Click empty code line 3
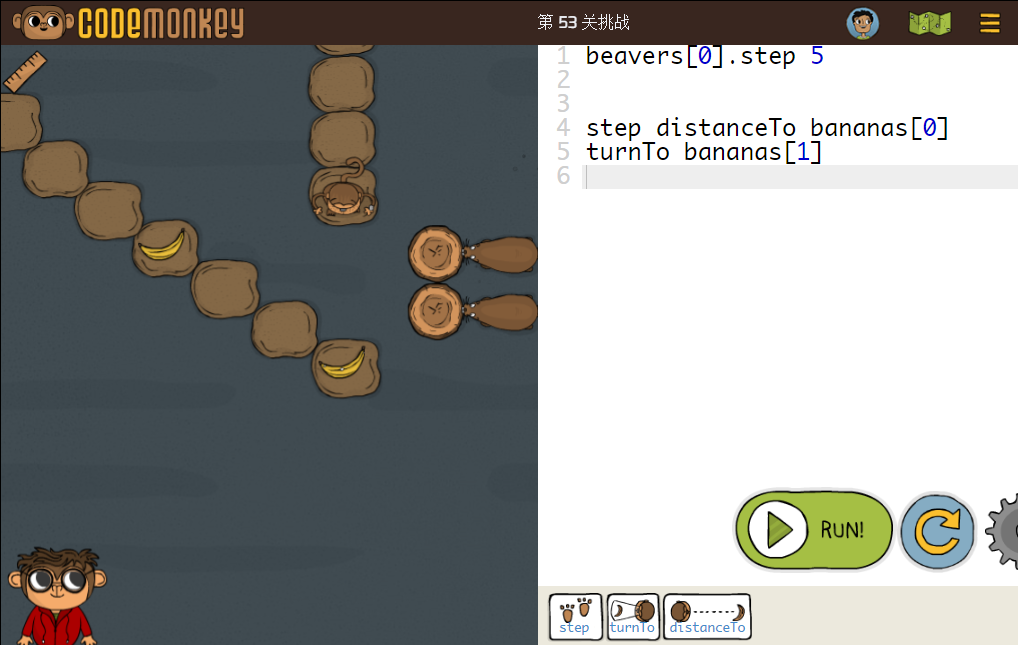The image size is (1018, 645). coord(801,105)
